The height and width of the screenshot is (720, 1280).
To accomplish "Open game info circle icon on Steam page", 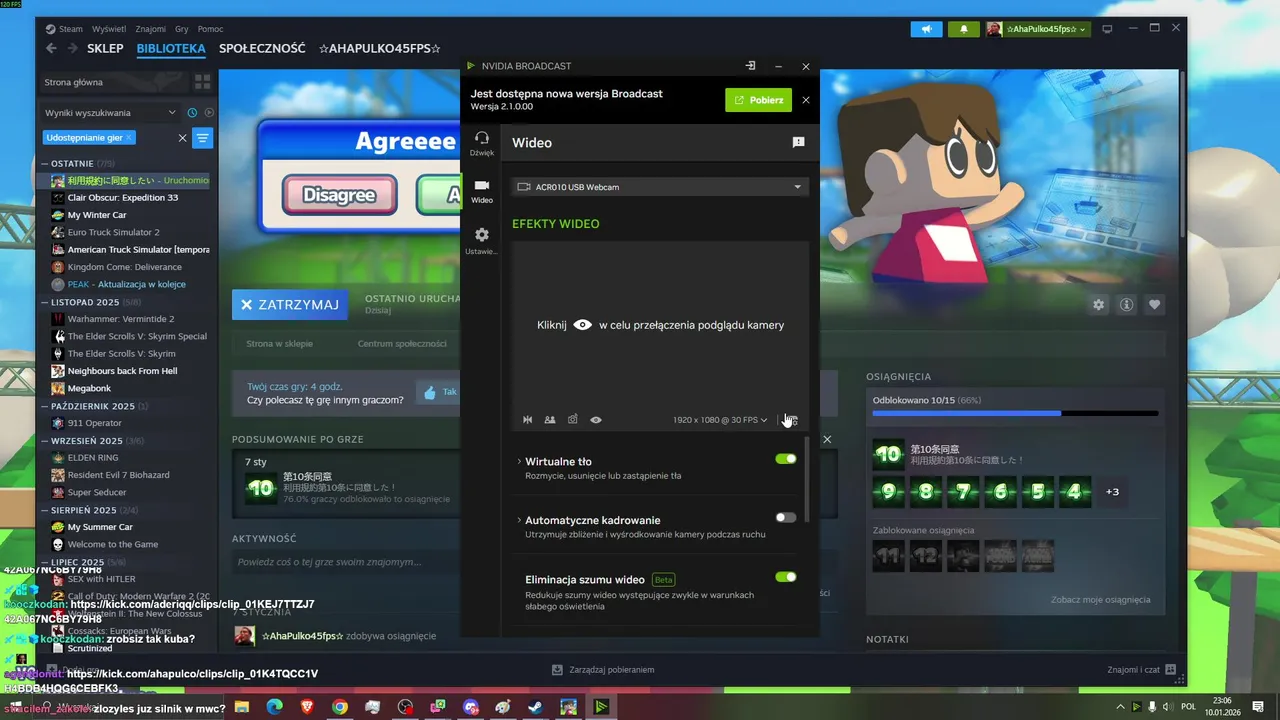I will (x=1127, y=305).
